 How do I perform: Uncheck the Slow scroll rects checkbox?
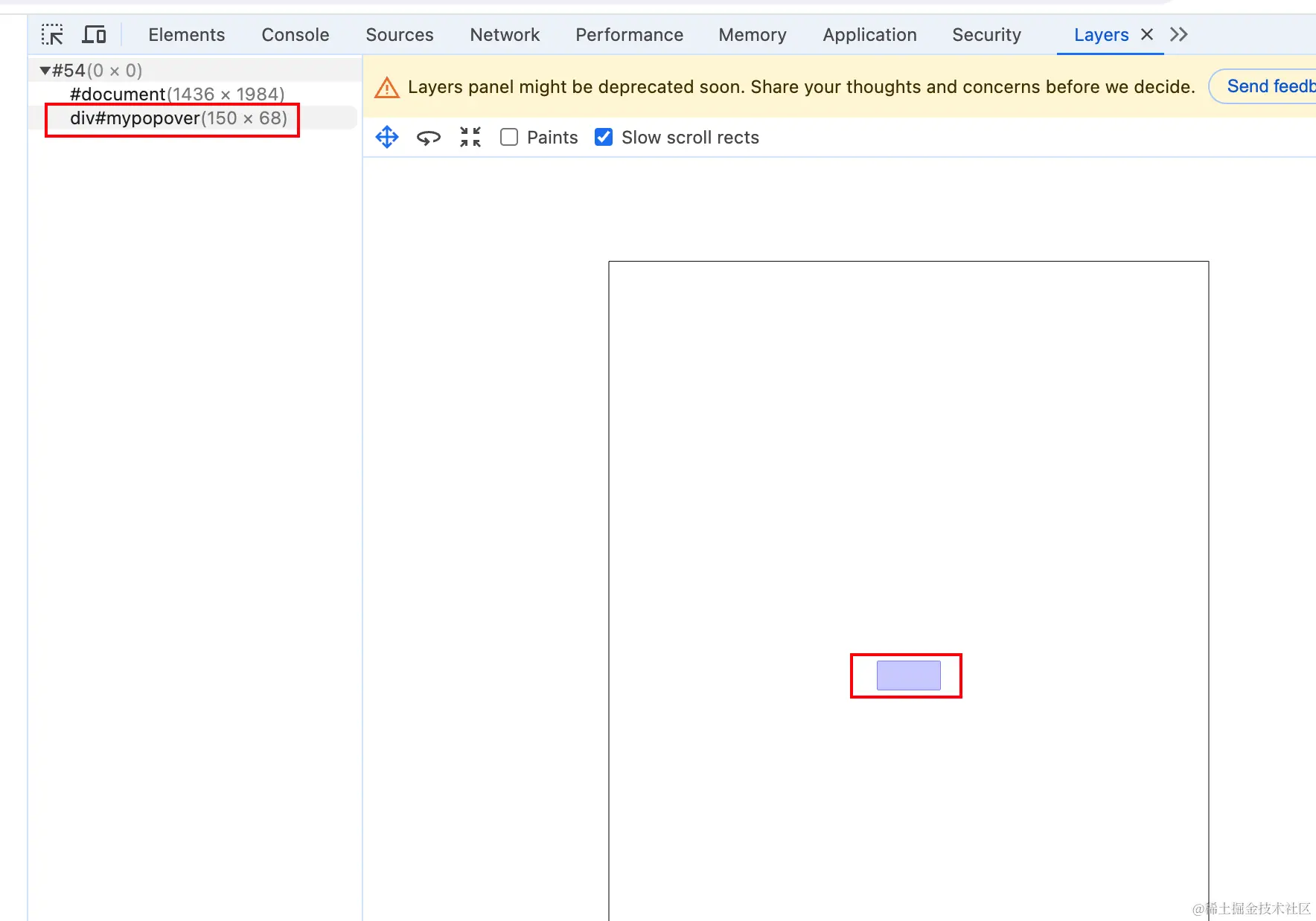(604, 137)
